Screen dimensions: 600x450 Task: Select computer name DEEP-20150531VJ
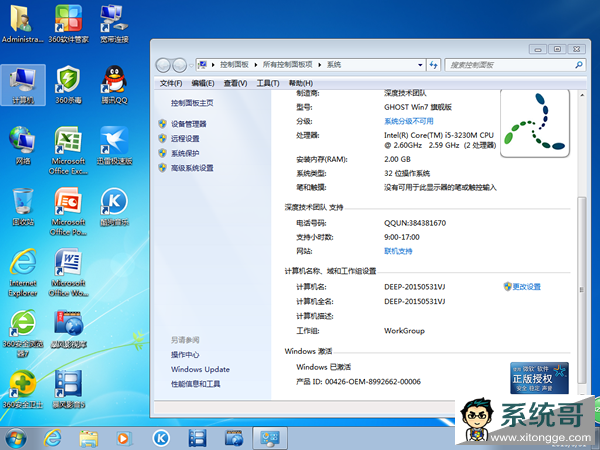414,287
